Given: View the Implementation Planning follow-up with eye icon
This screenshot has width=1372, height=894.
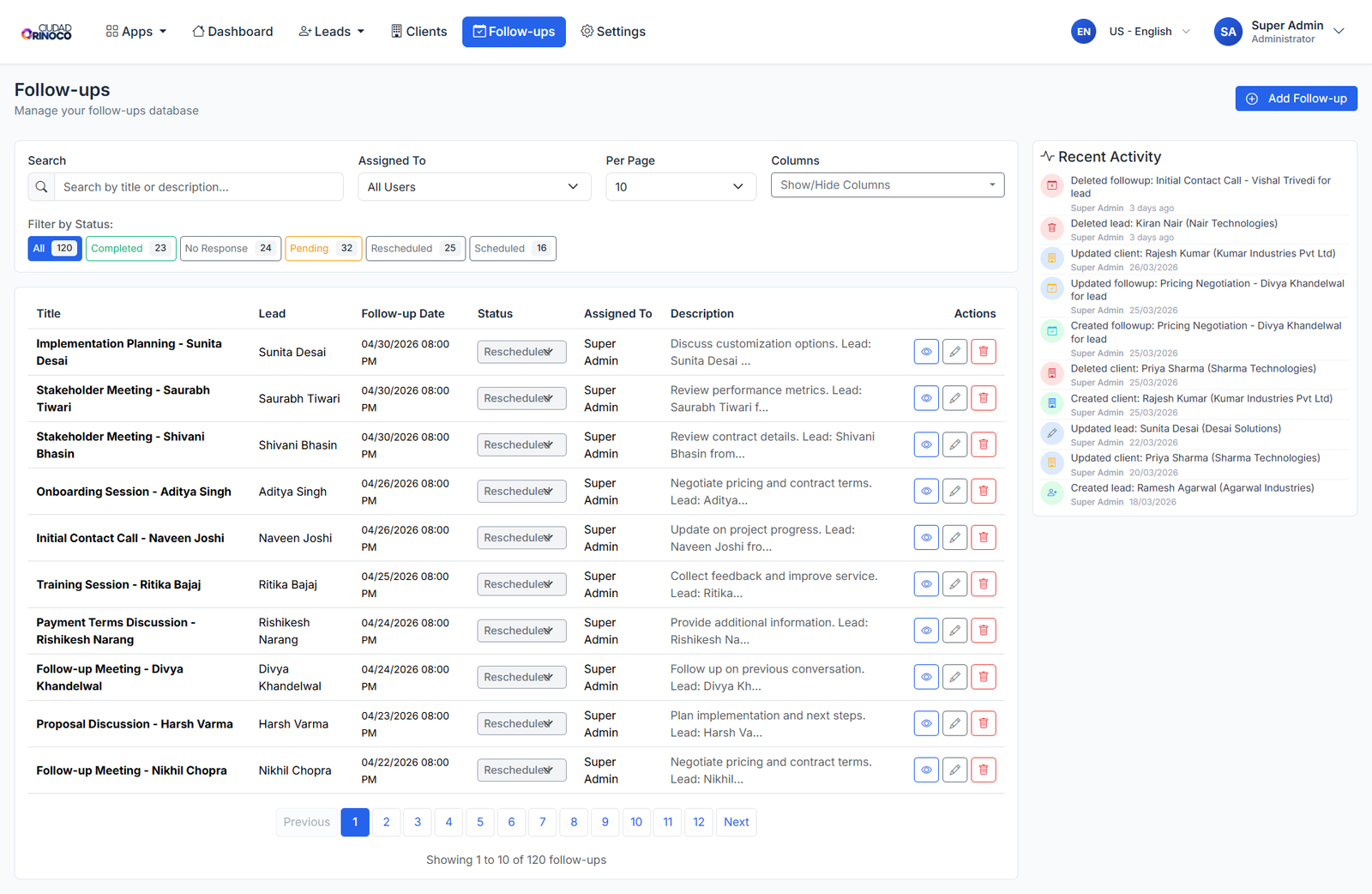Looking at the screenshot, I should (926, 352).
